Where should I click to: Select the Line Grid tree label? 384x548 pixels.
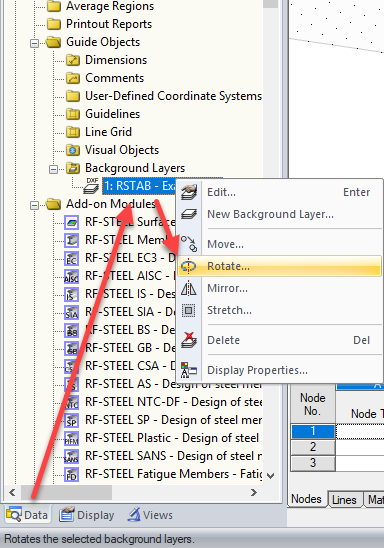(108, 132)
